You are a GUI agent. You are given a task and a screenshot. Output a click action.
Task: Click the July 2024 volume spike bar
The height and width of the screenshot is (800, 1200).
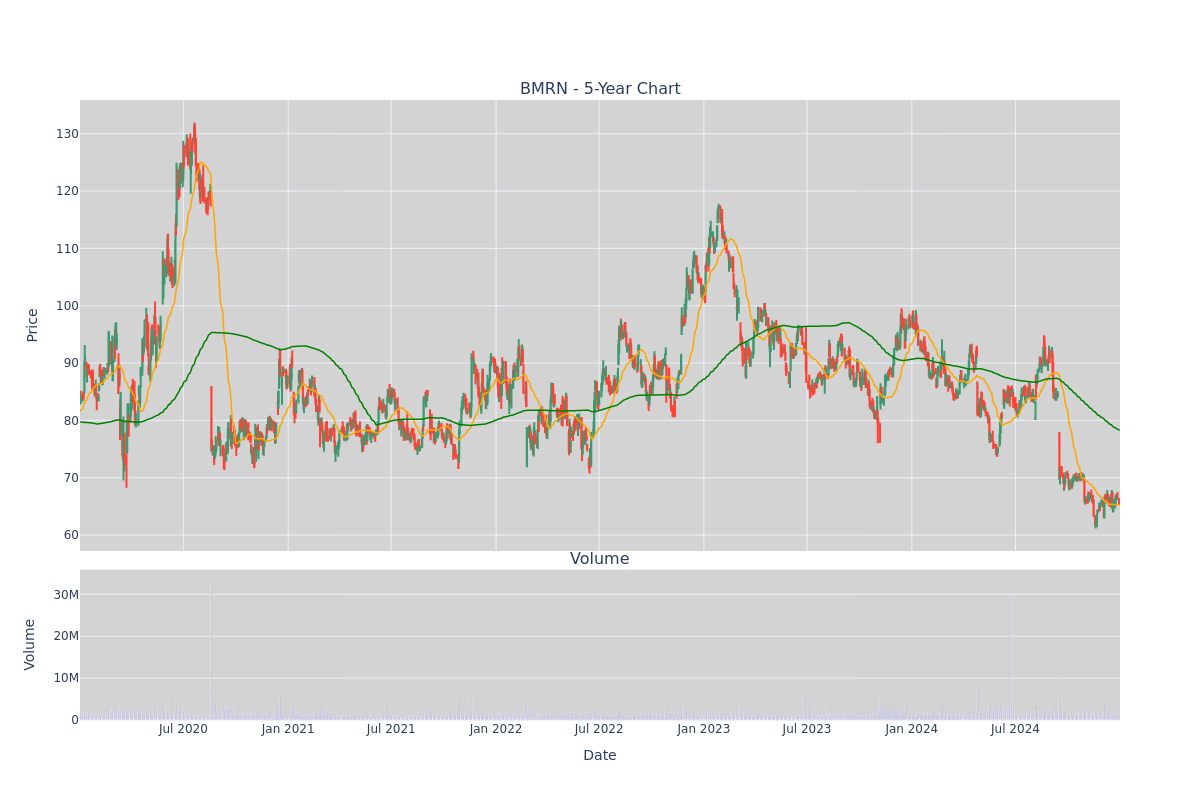point(1009,659)
